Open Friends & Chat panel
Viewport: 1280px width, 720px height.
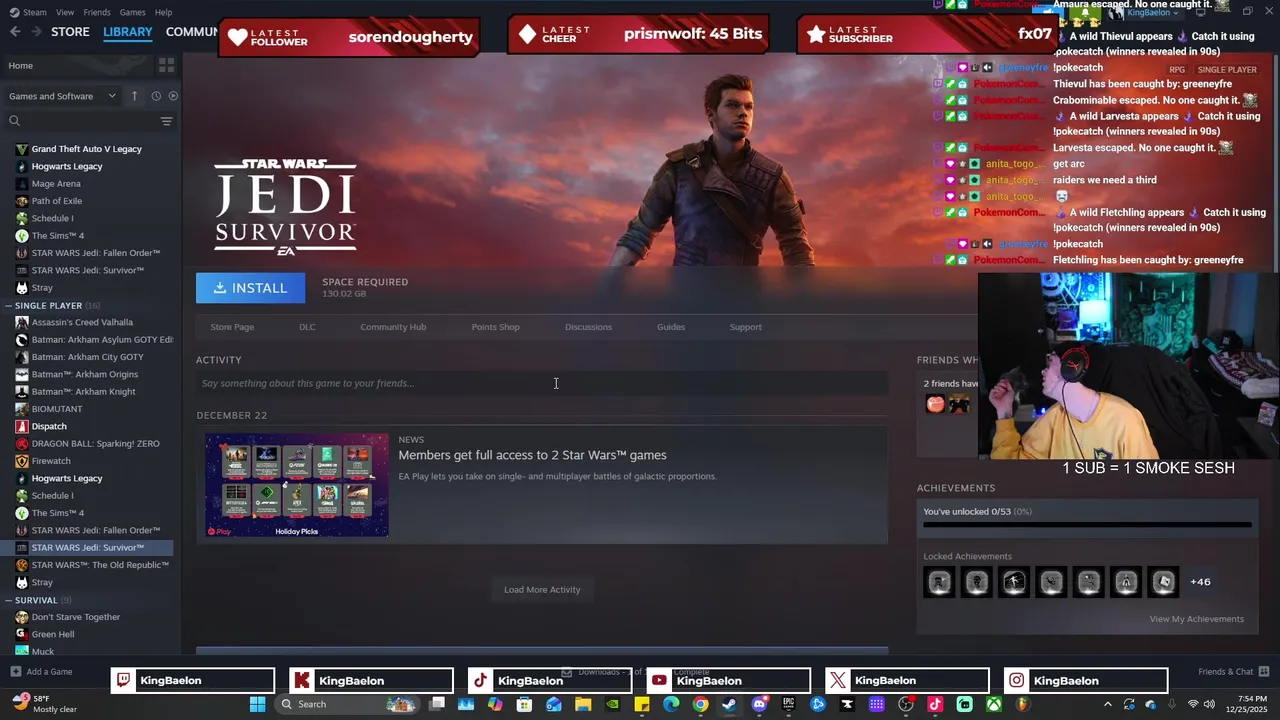pyautogui.click(x=1234, y=672)
